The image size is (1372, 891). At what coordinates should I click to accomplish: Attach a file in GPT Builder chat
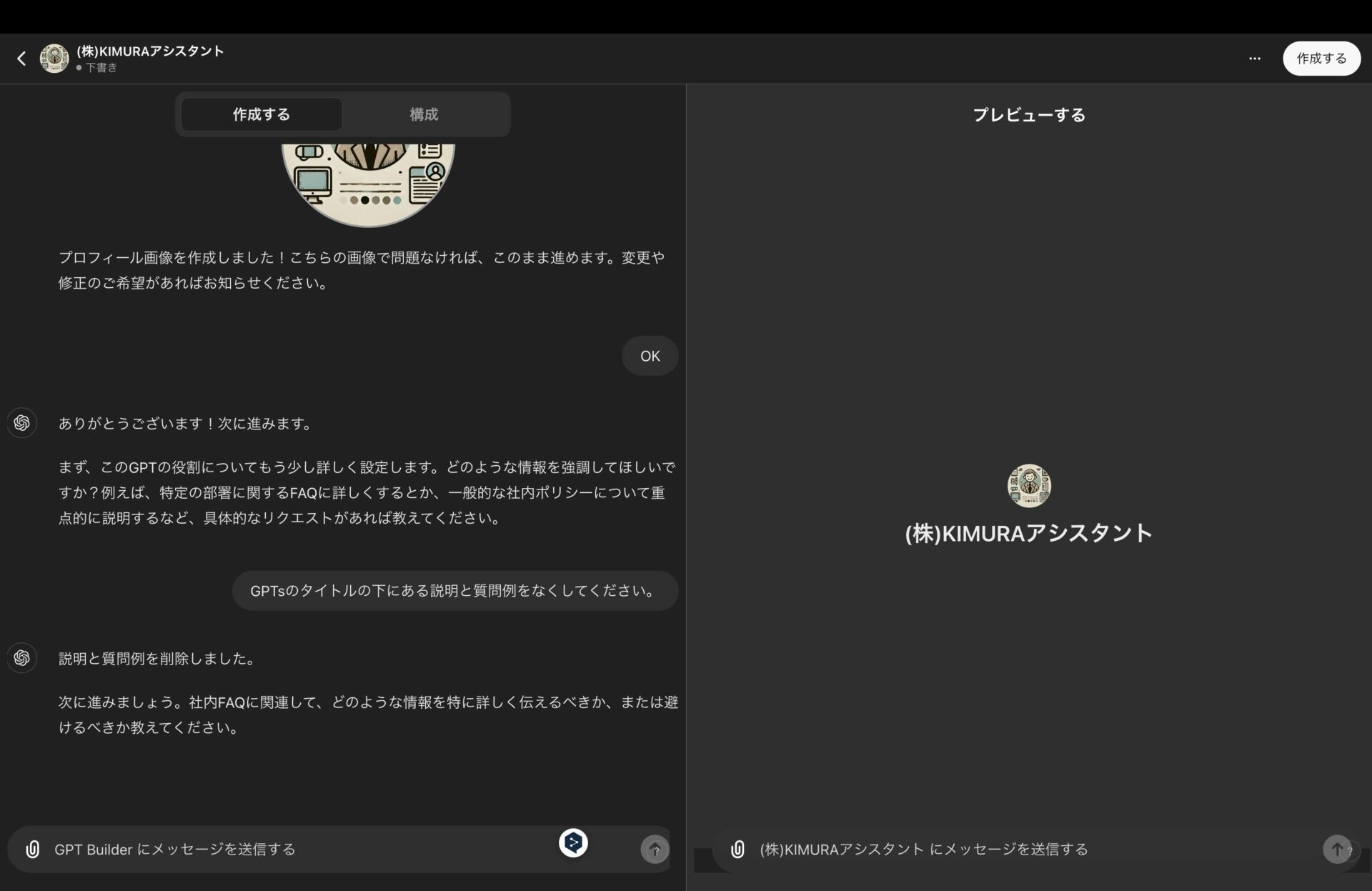point(33,849)
